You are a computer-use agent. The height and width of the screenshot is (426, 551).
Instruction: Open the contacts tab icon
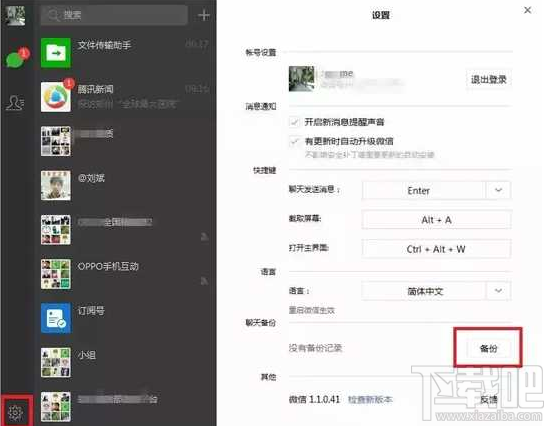15,102
